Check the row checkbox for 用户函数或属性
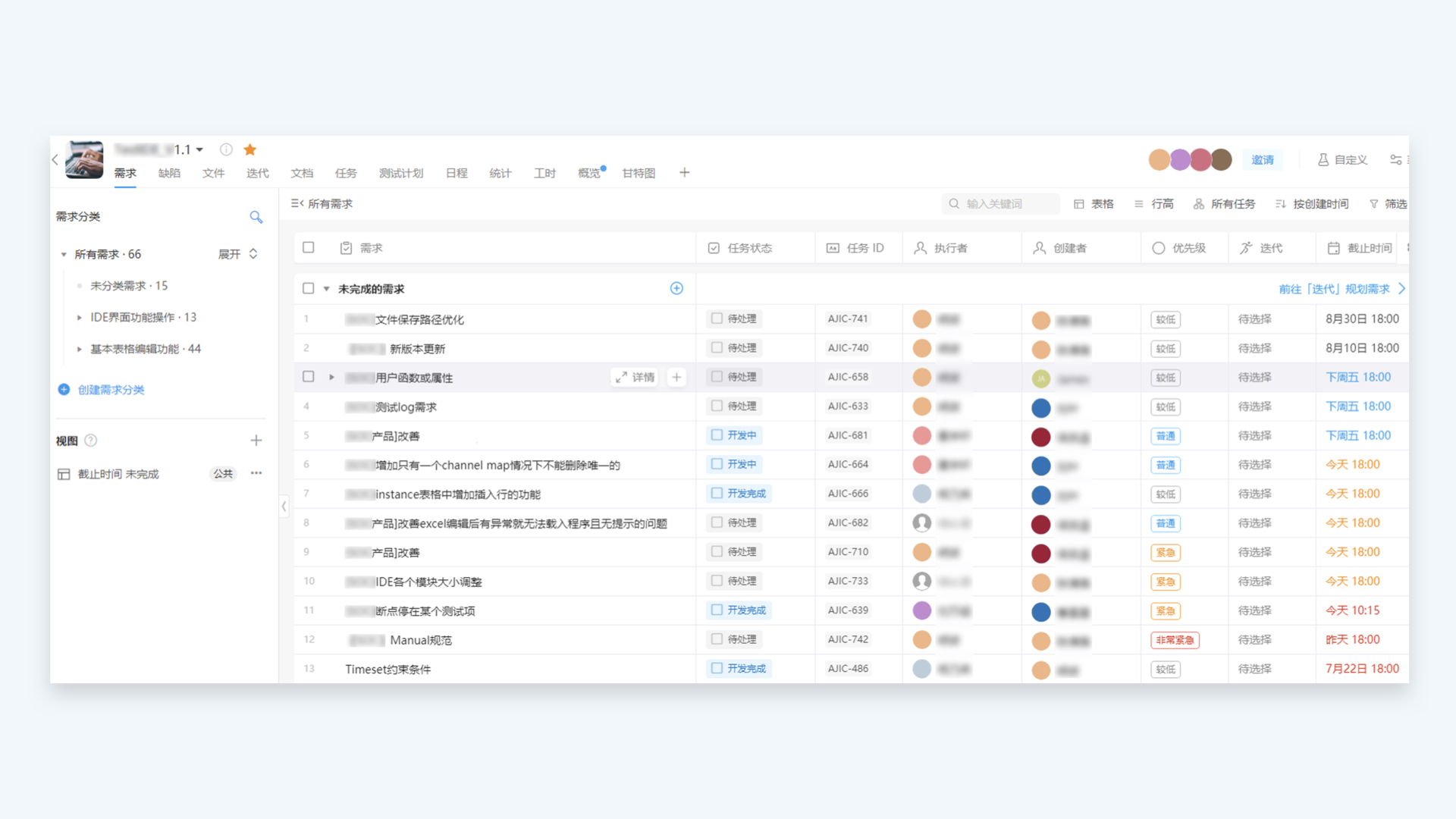The height and width of the screenshot is (819, 1456). 309,376
